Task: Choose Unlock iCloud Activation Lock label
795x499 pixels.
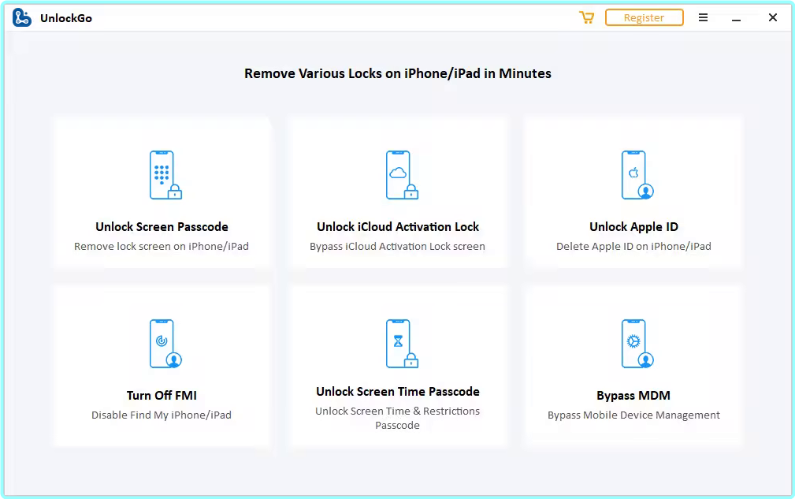Action: click(398, 227)
